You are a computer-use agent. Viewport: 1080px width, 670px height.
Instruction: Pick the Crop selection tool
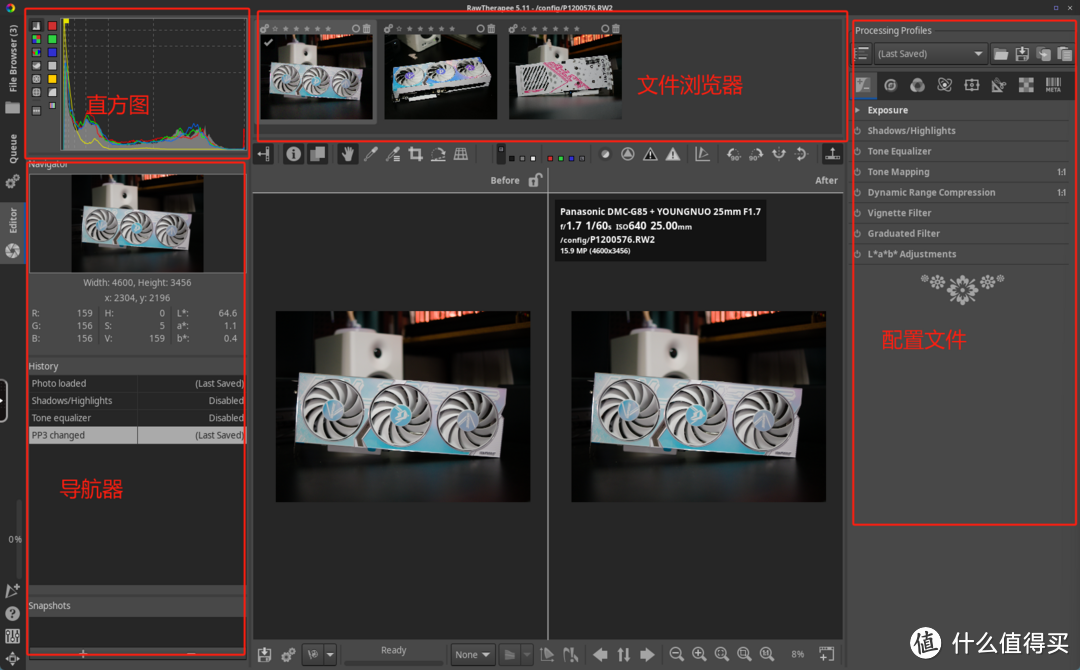tap(415, 154)
